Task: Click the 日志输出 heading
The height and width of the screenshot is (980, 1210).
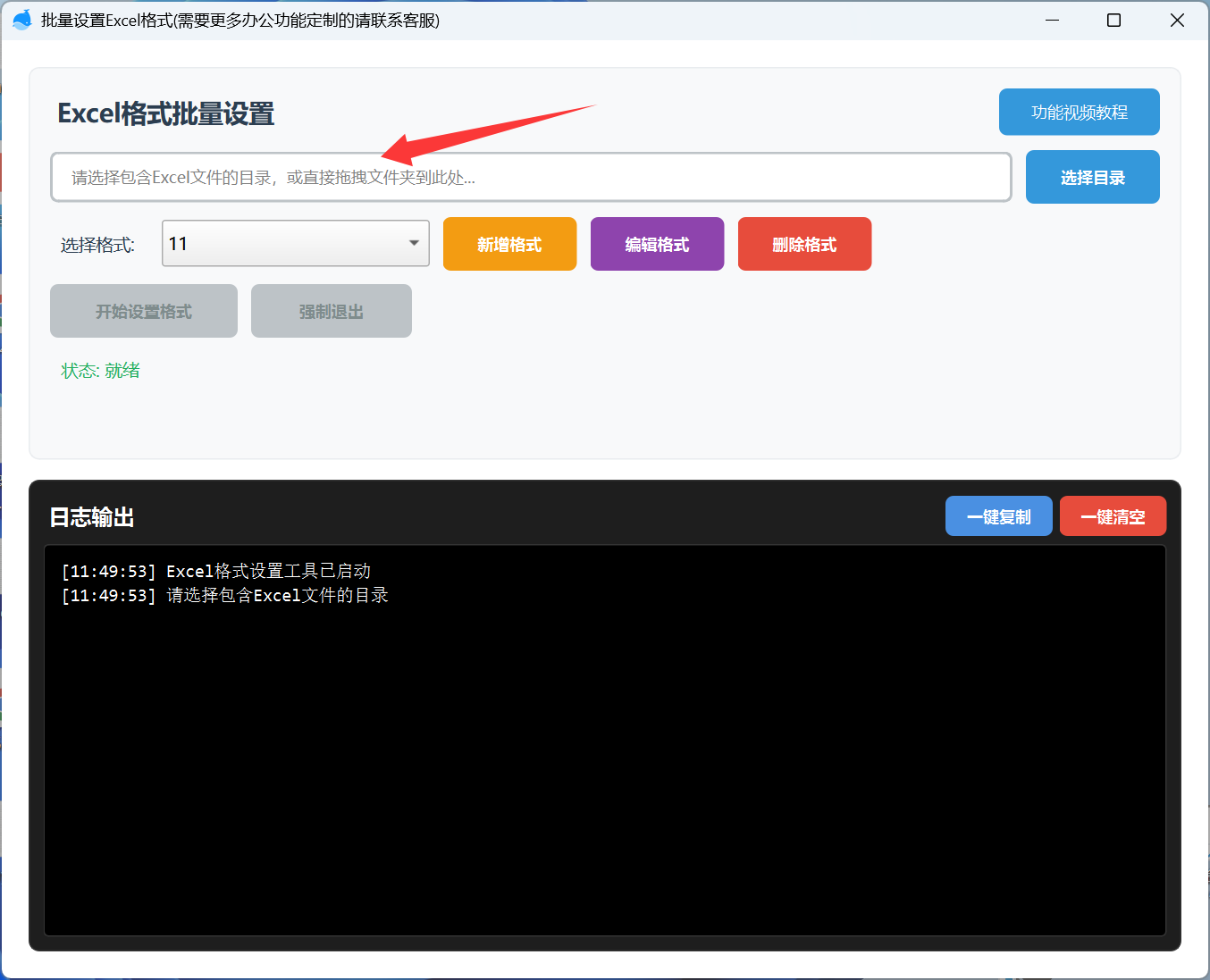Action: tap(92, 517)
